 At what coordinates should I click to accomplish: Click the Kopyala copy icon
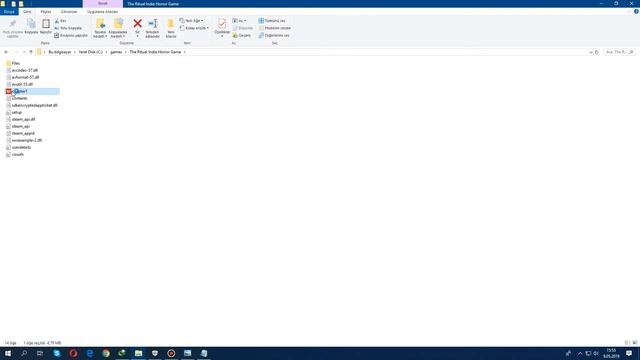pyautogui.click(x=31, y=24)
